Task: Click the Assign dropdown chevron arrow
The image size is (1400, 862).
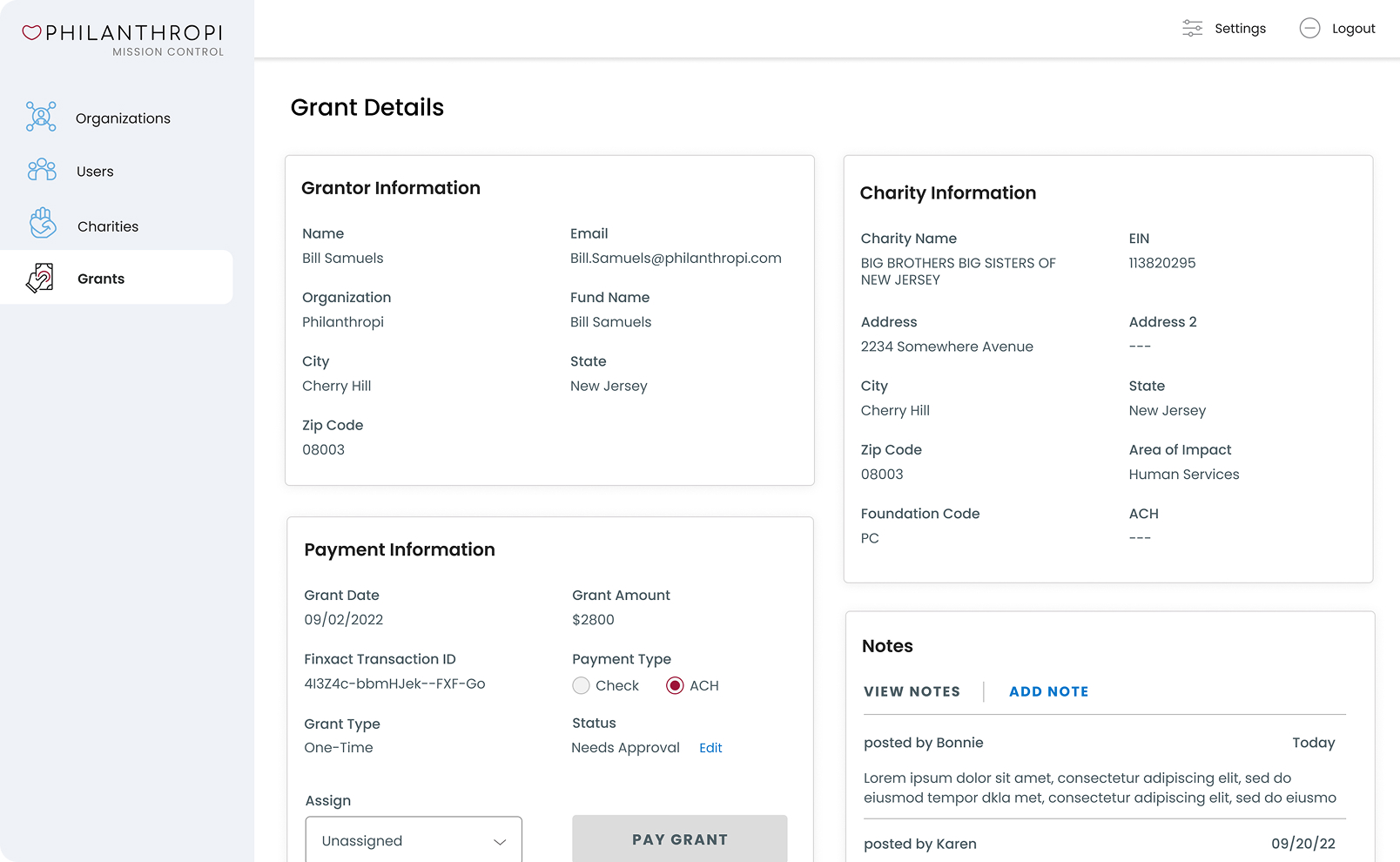Action: [x=500, y=842]
